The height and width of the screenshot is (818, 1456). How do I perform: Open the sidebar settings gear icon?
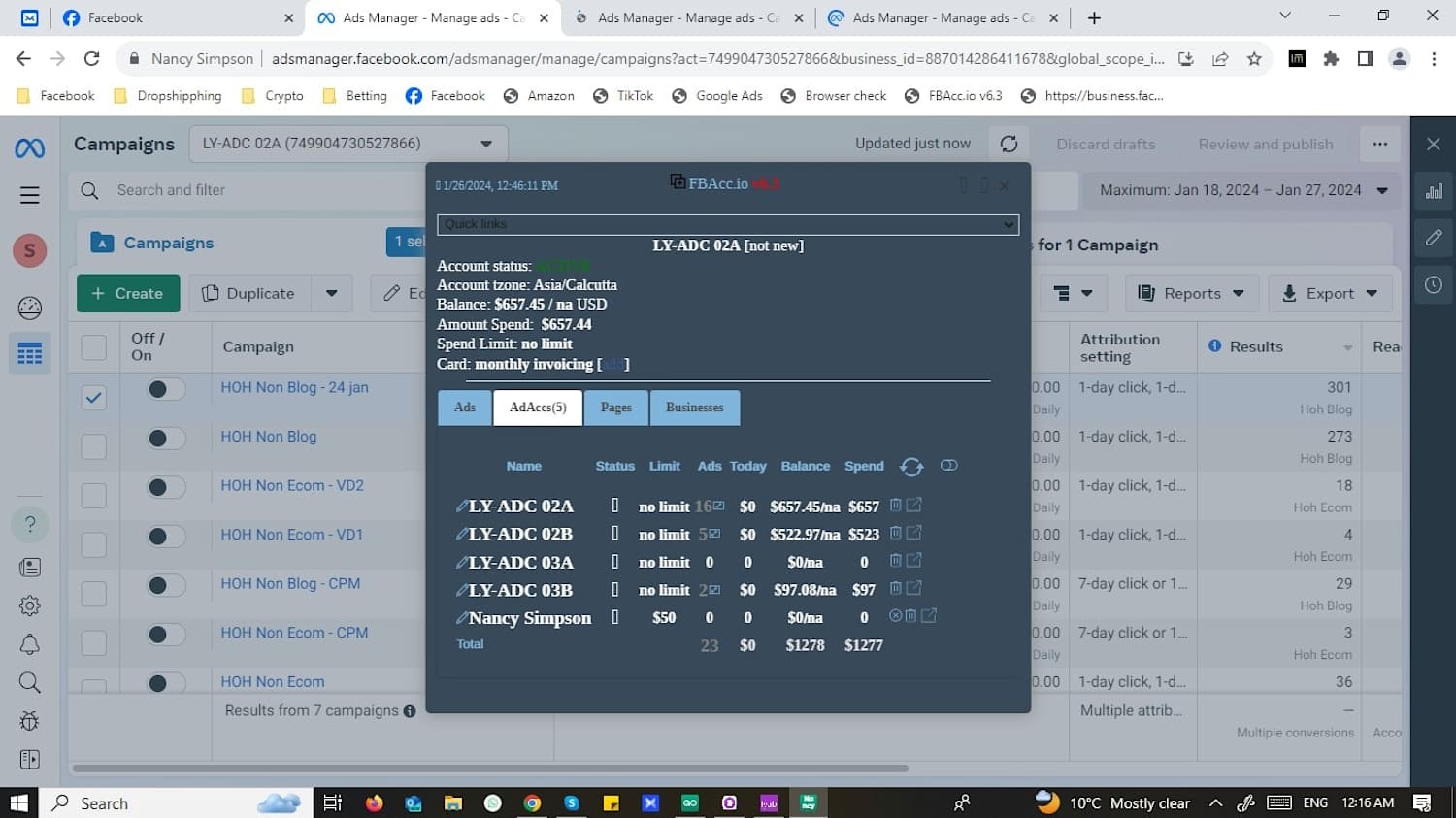pyautogui.click(x=30, y=605)
